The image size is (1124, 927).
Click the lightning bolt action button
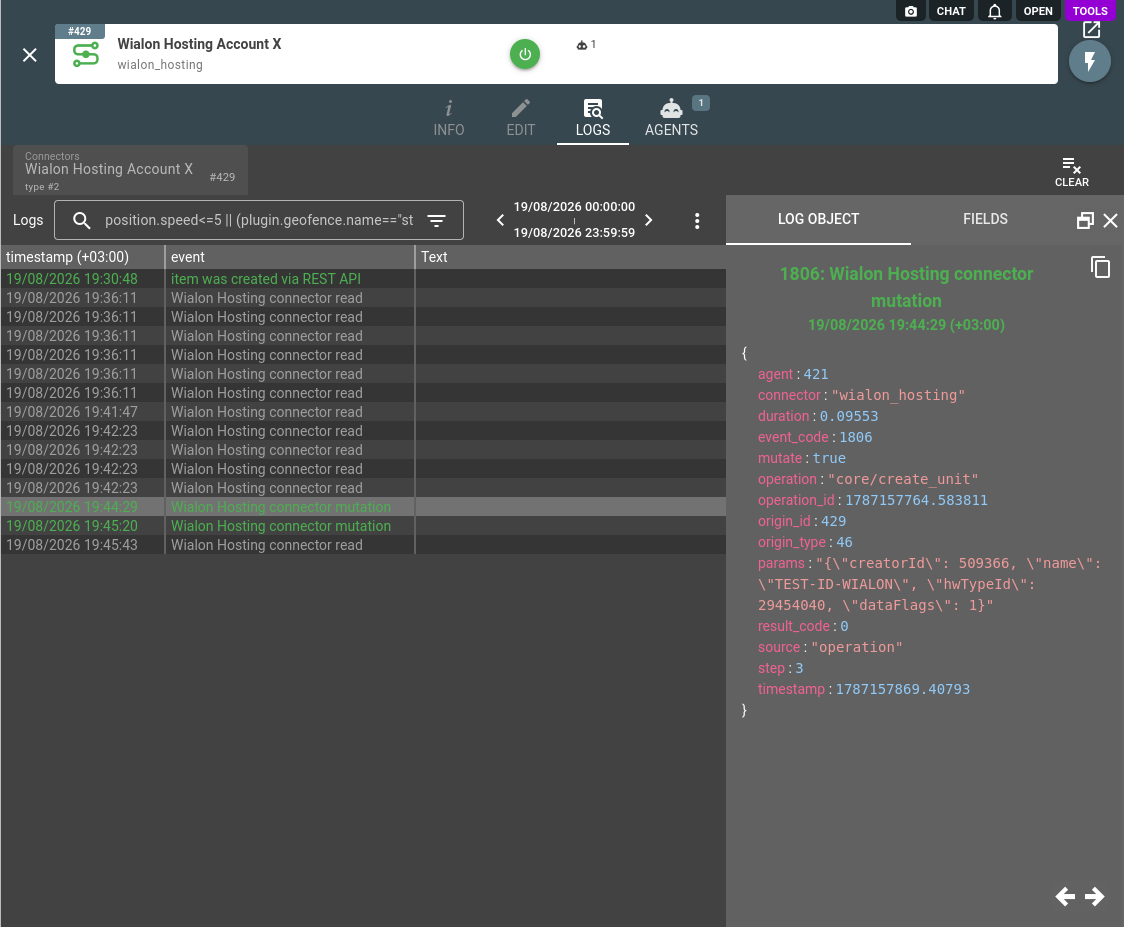point(1090,61)
